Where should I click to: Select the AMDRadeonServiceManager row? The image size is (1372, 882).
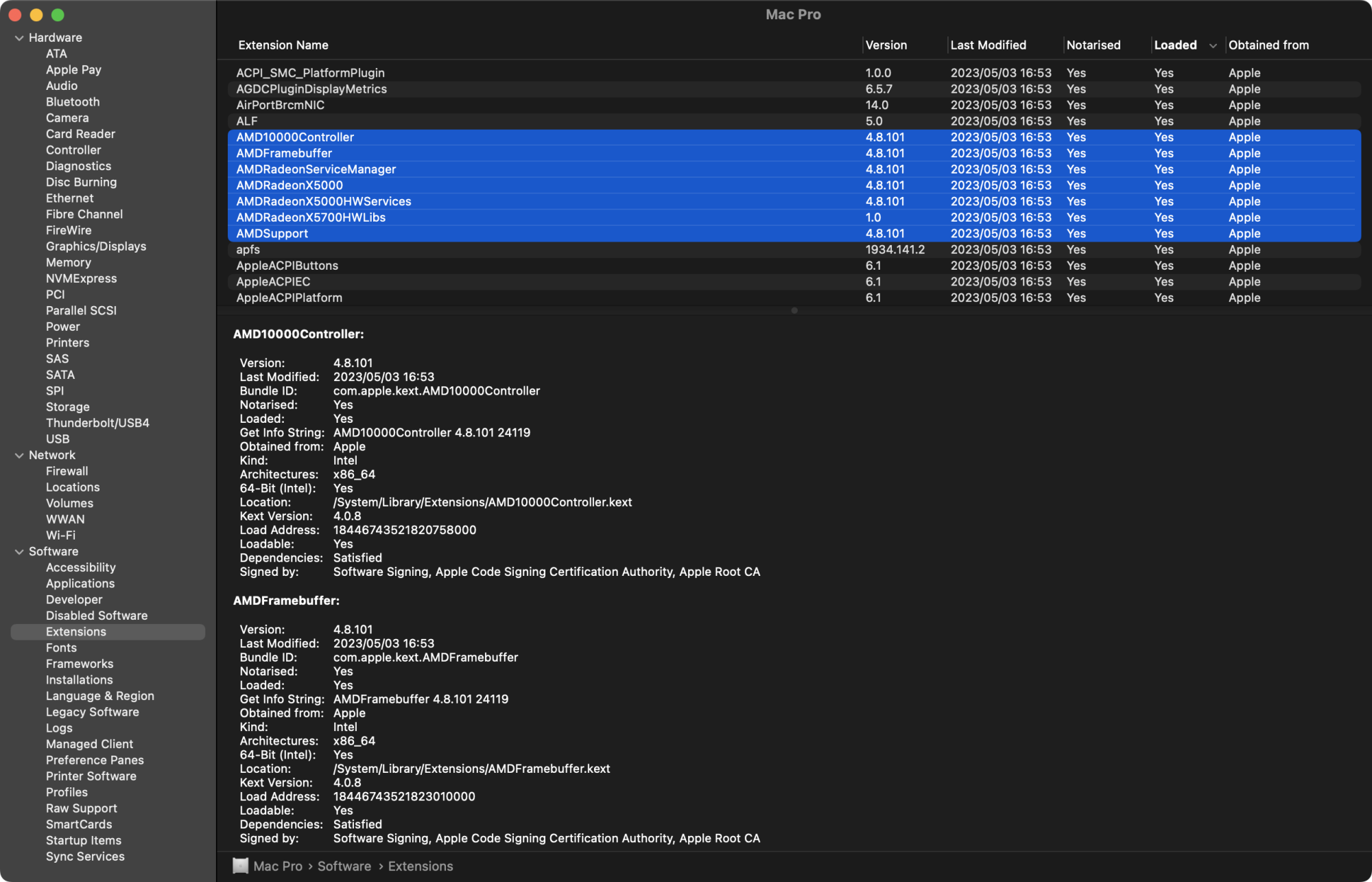tap(794, 170)
